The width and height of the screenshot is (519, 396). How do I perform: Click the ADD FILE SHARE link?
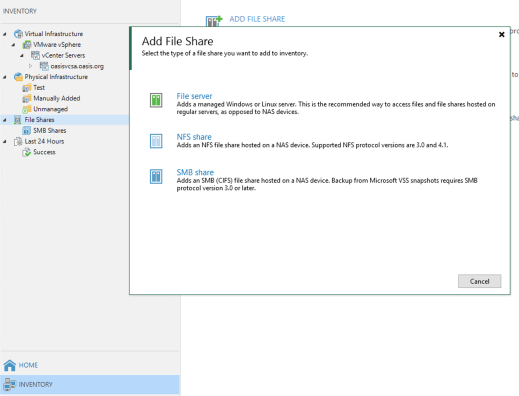(257, 19)
